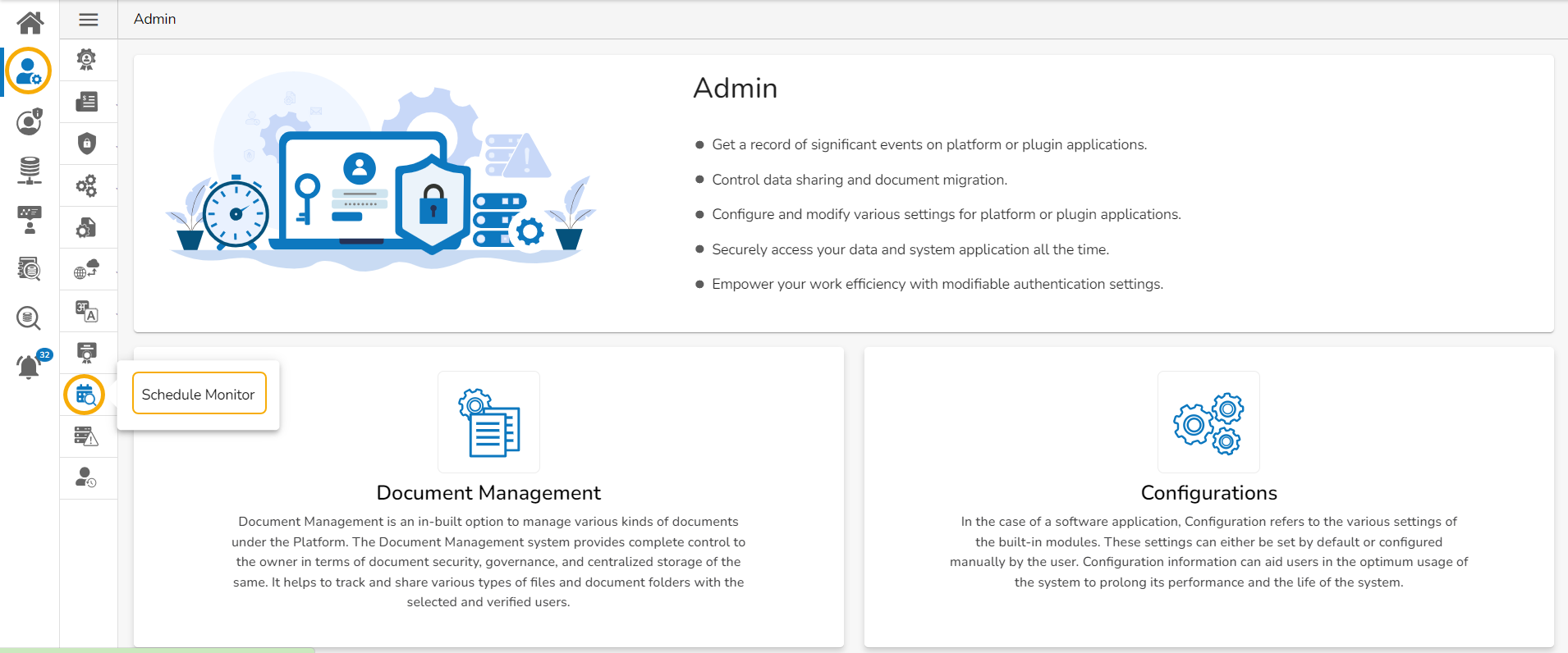Click the Admin banner illustration
The image size is (1568, 653).
pos(380,171)
